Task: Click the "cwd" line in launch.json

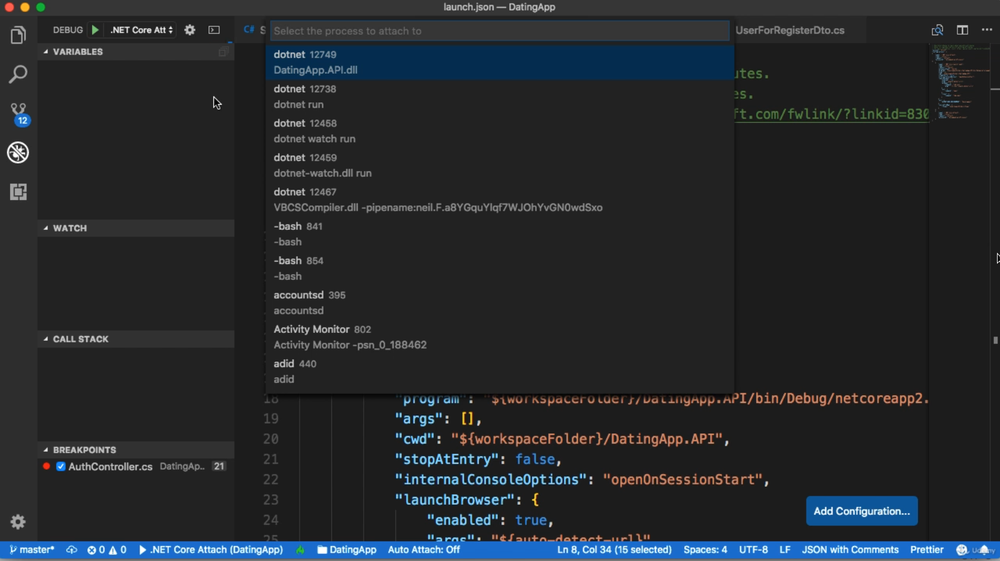Action: pyautogui.click(x=562, y=439)
